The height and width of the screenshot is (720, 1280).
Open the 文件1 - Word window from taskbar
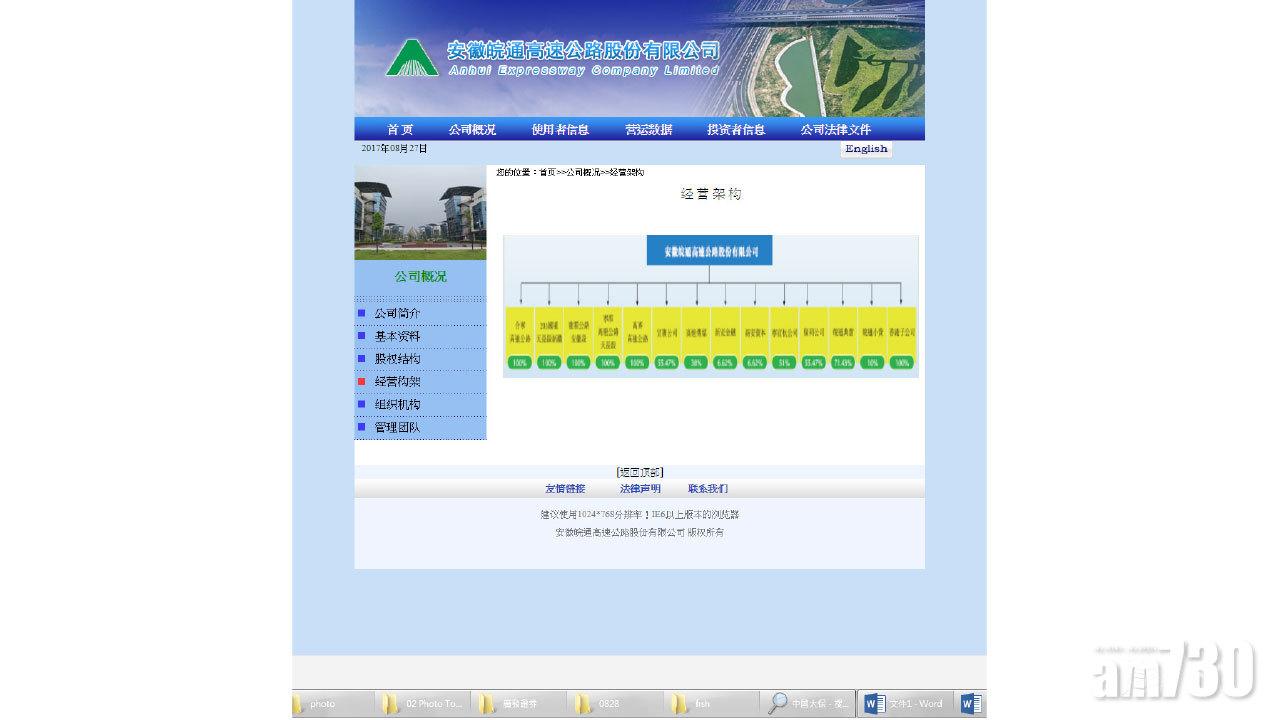905,703
